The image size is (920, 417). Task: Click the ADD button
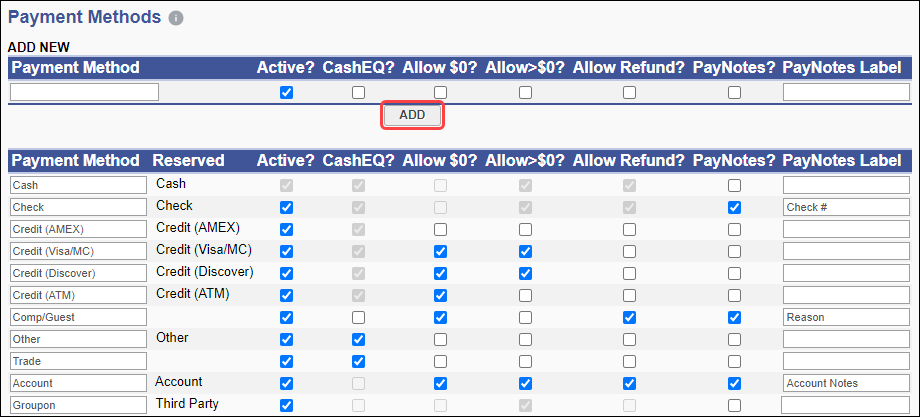412,115
